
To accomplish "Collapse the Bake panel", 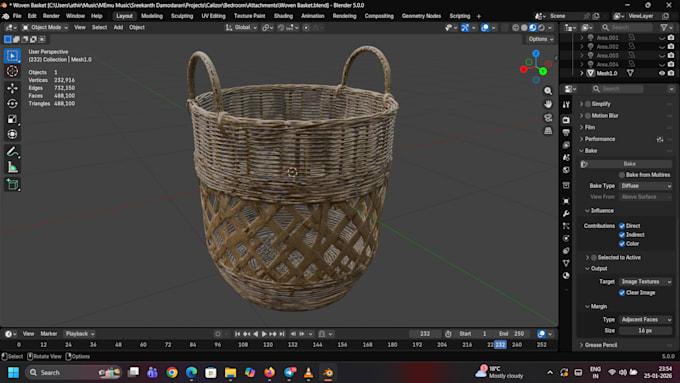I will pyautogui.click(x=590, y=151).
